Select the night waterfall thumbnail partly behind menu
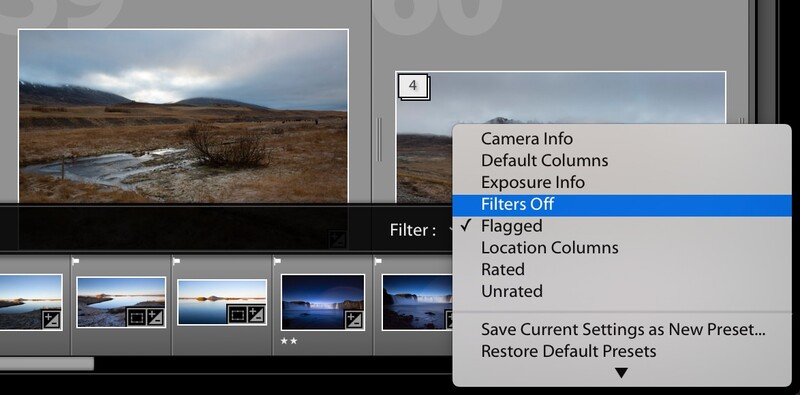Image resolution: width=800 pixels, height=395 pixels. coord(417,303)
